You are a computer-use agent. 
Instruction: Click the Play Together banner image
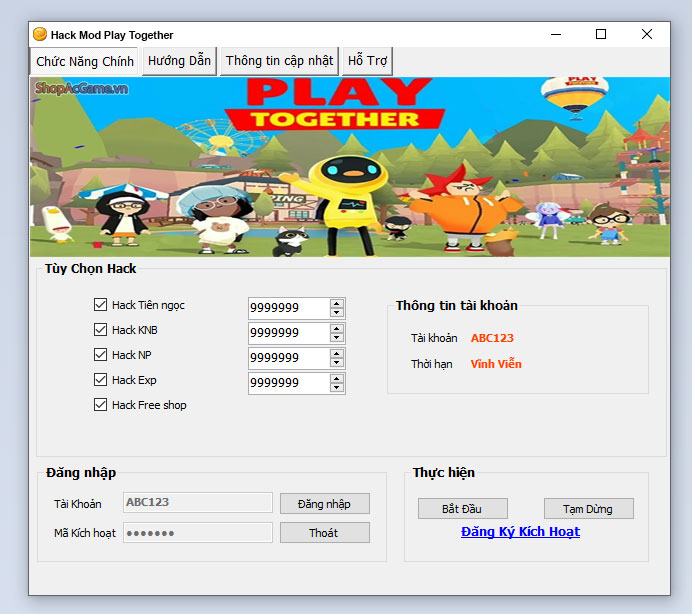[350, 167]
